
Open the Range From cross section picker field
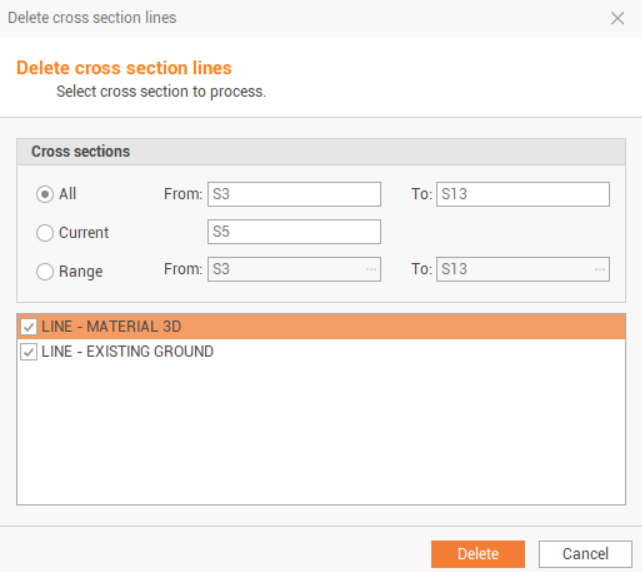(285, 270)
